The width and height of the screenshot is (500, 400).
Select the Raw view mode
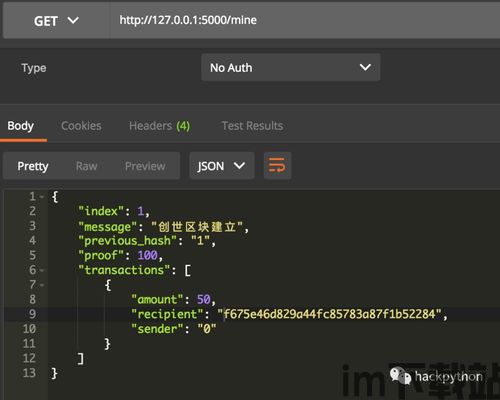(x=86, y=166)
